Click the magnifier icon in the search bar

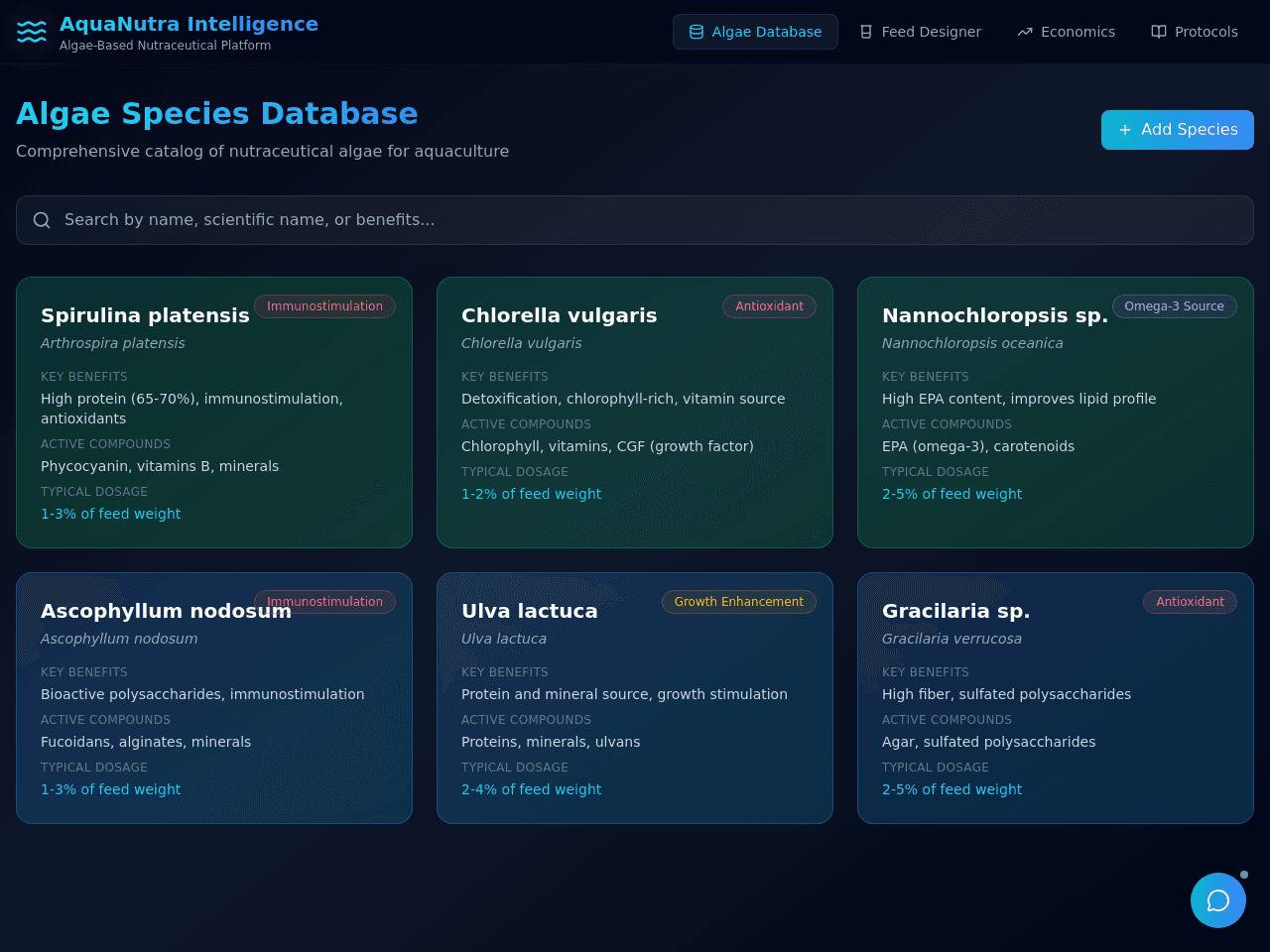(x=42, y=220)
